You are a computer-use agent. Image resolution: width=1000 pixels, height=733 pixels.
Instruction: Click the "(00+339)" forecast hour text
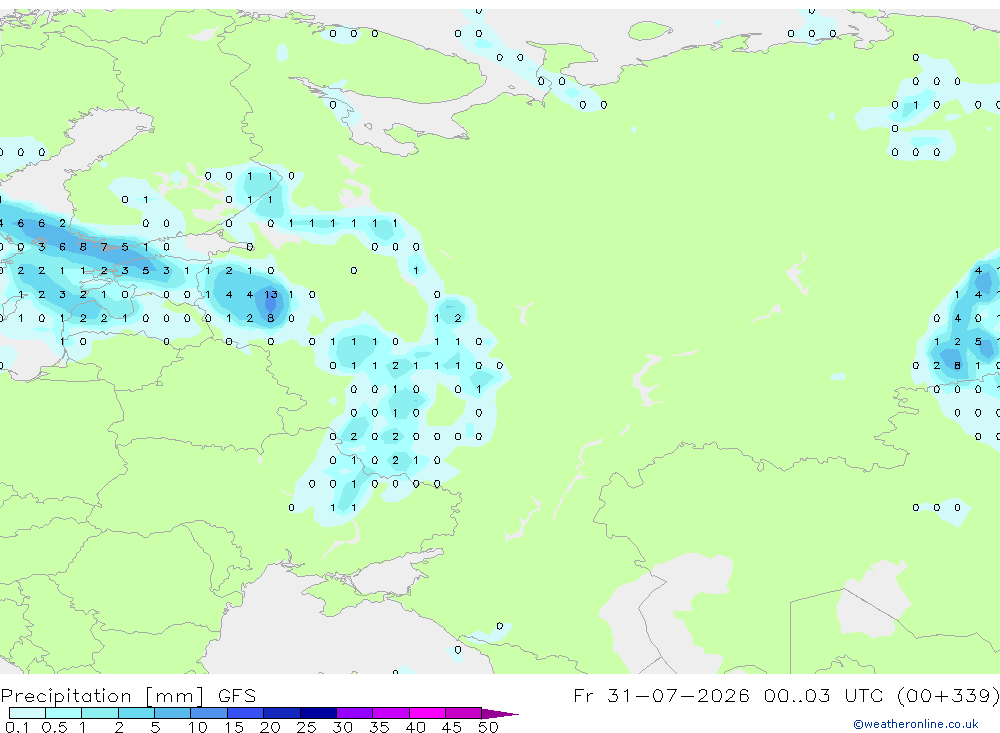(x=948, y=695)
